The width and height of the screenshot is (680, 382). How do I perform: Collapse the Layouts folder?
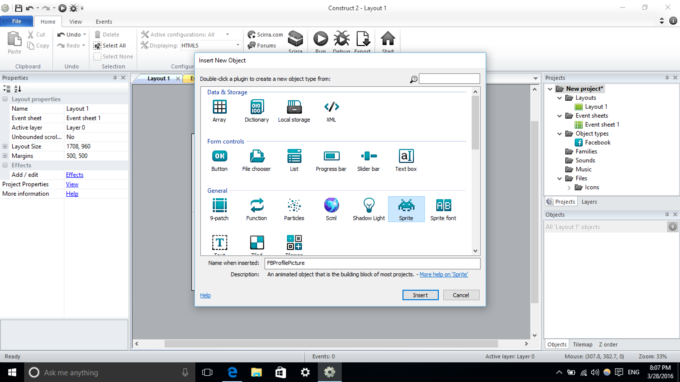pyautogui.click(x=560, y=98)
